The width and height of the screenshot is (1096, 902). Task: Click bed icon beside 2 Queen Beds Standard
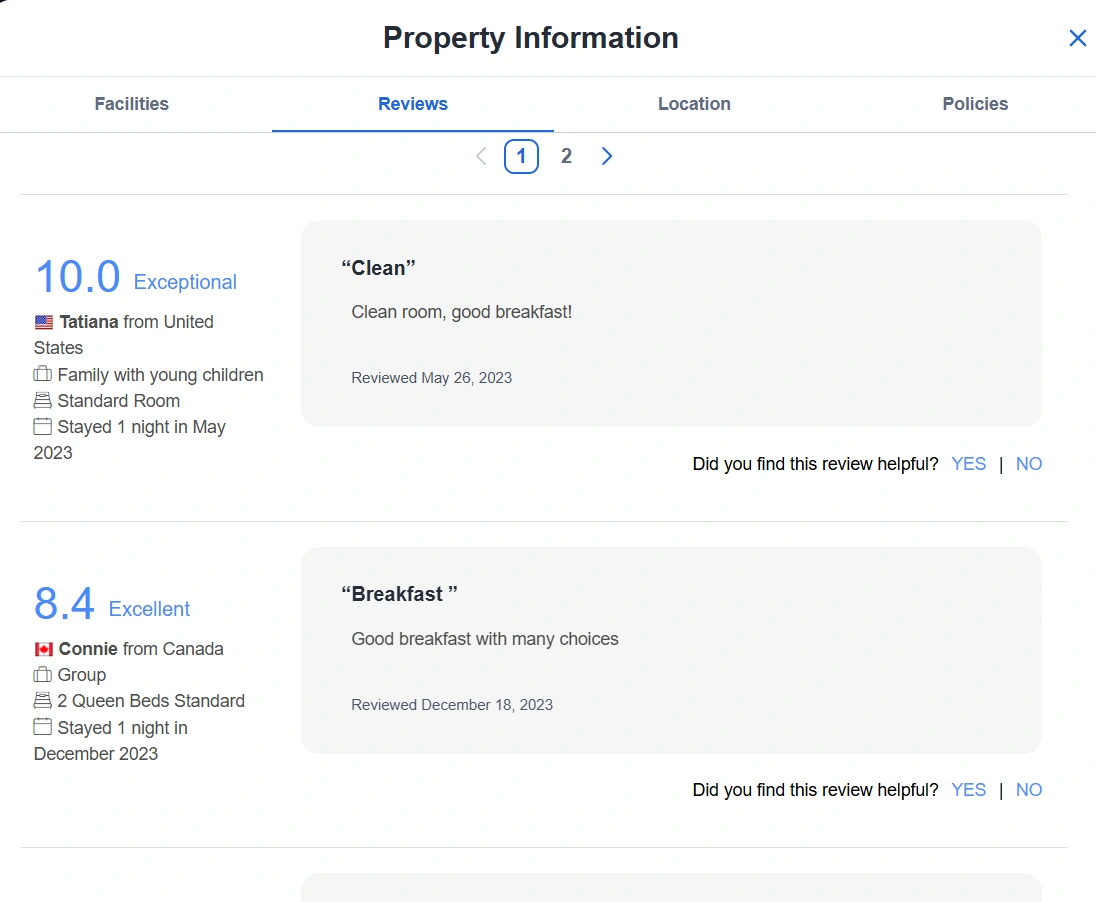(x=43, y=700)
